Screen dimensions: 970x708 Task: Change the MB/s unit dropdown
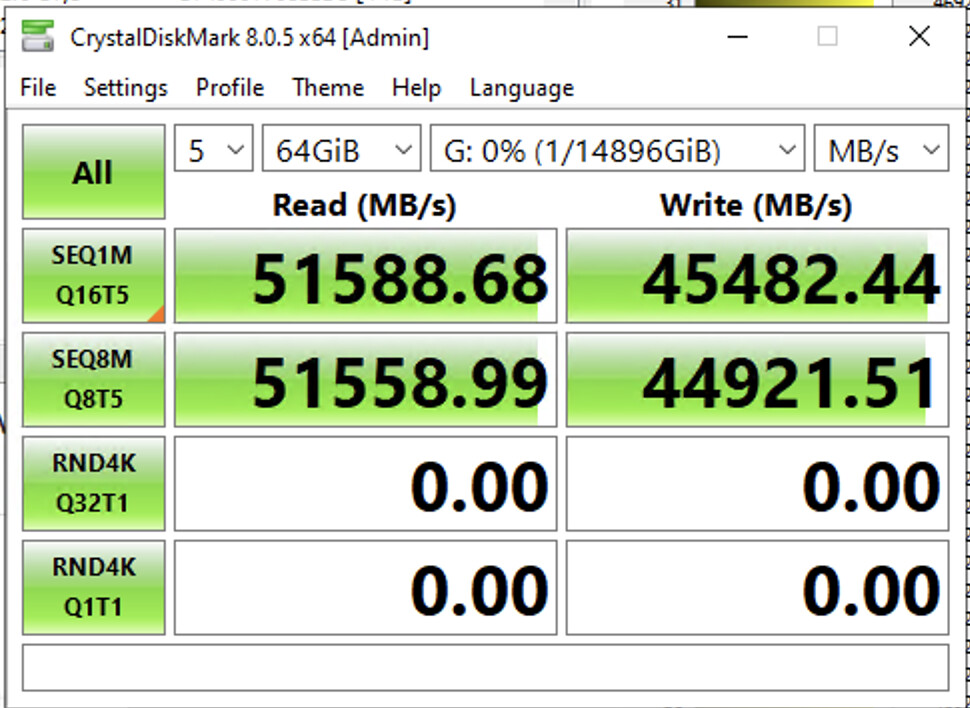881,151
